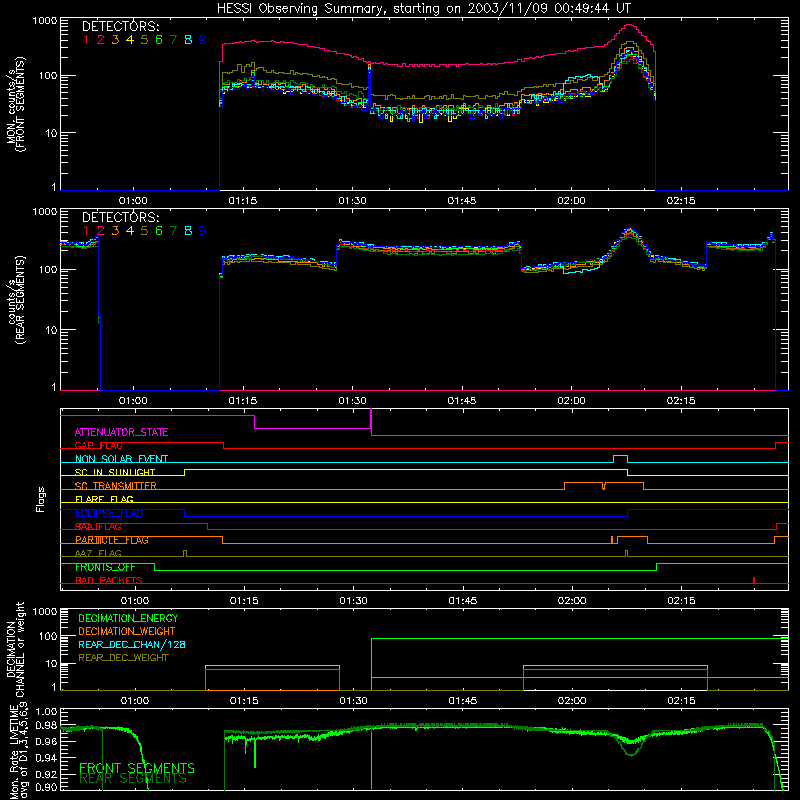
Task: Click the 01:45 tick label under the Flags plot
Action: tap(463, 601)
